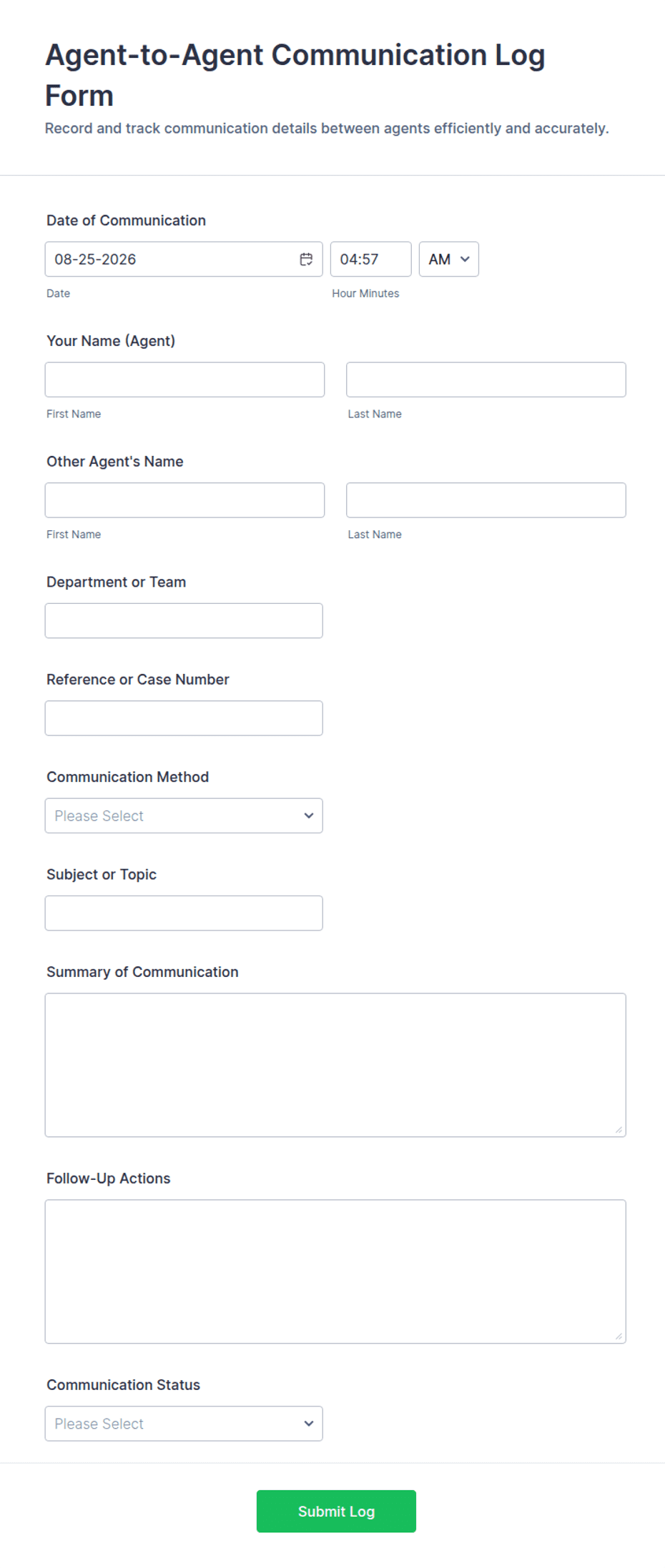
Task: Focus the Hour Minutes time field
Action: [370, 259]
